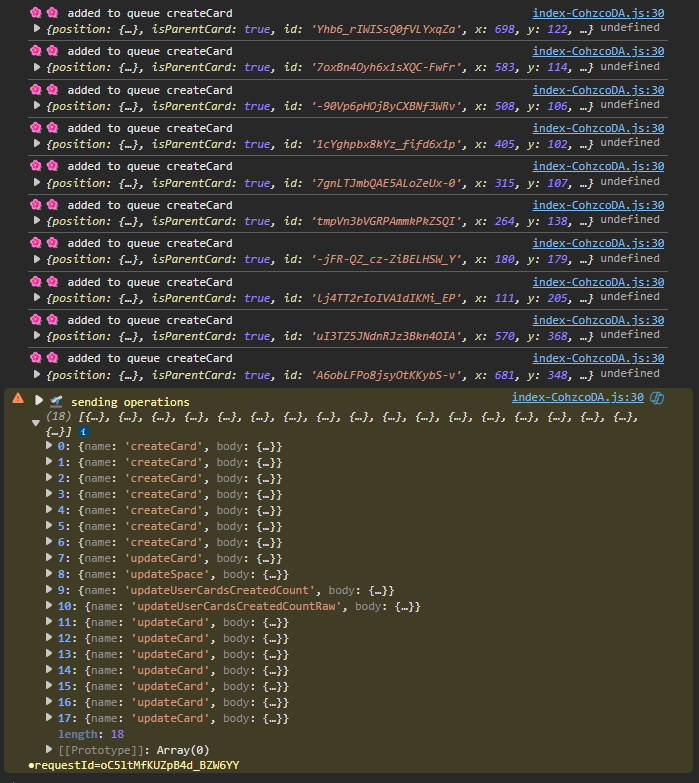The image size is (699, 783).
Task: Open the index-CohzcoDA.js:30 link for sending operations
Action: [577, 398]
